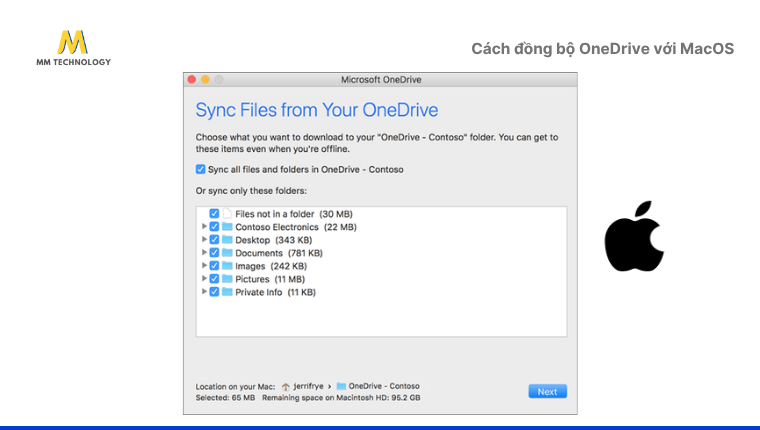Click the blank file icon for Files not in a folder
Image resolution: width=760 pixels, height=430 pixels.
pos(227,213)
